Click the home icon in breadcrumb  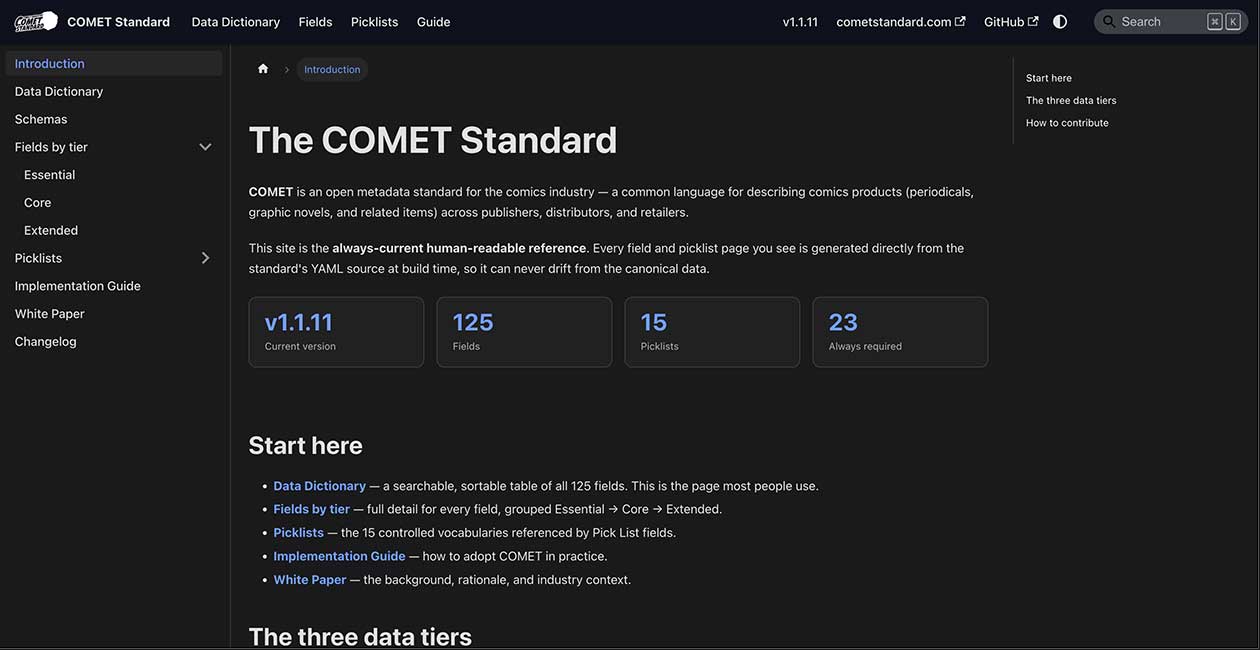point(263,69)
